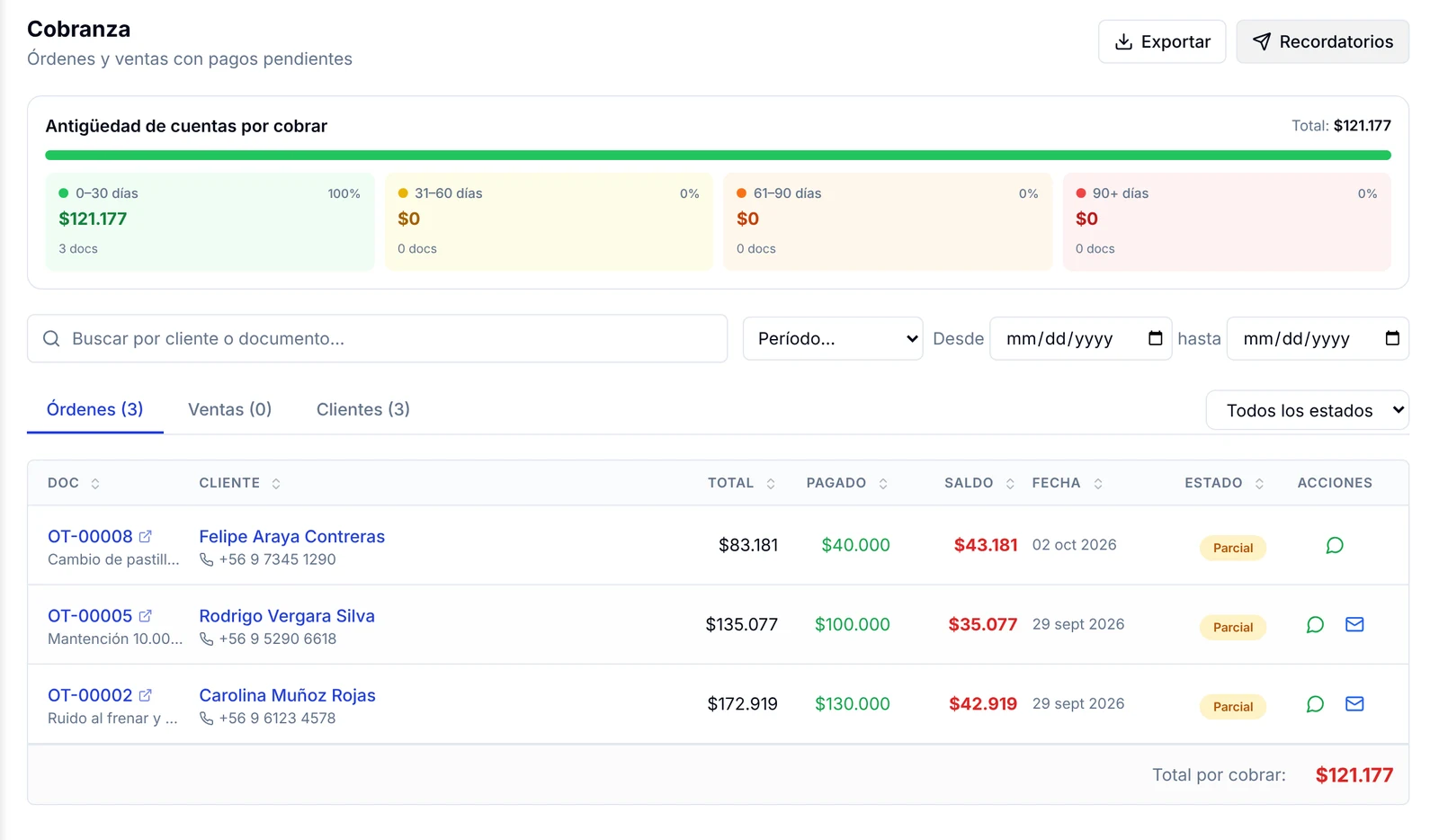Screen dimensions: 1439x840
Task: Open OT-00008 external link icon
Action: (x=146, y=536)
